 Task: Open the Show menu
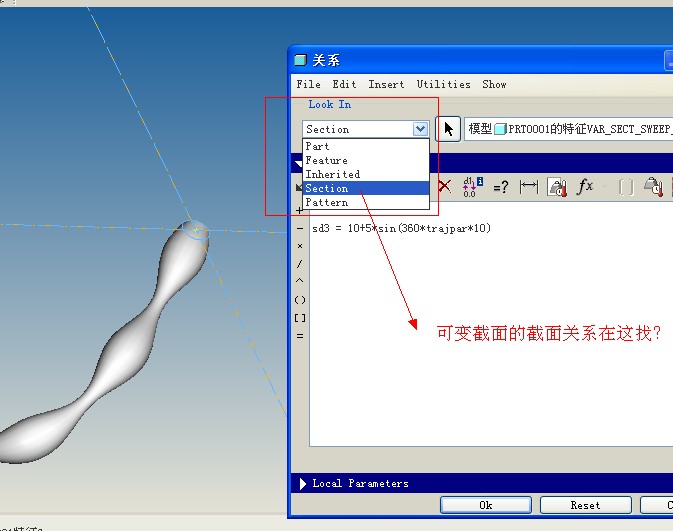[494, 84]
